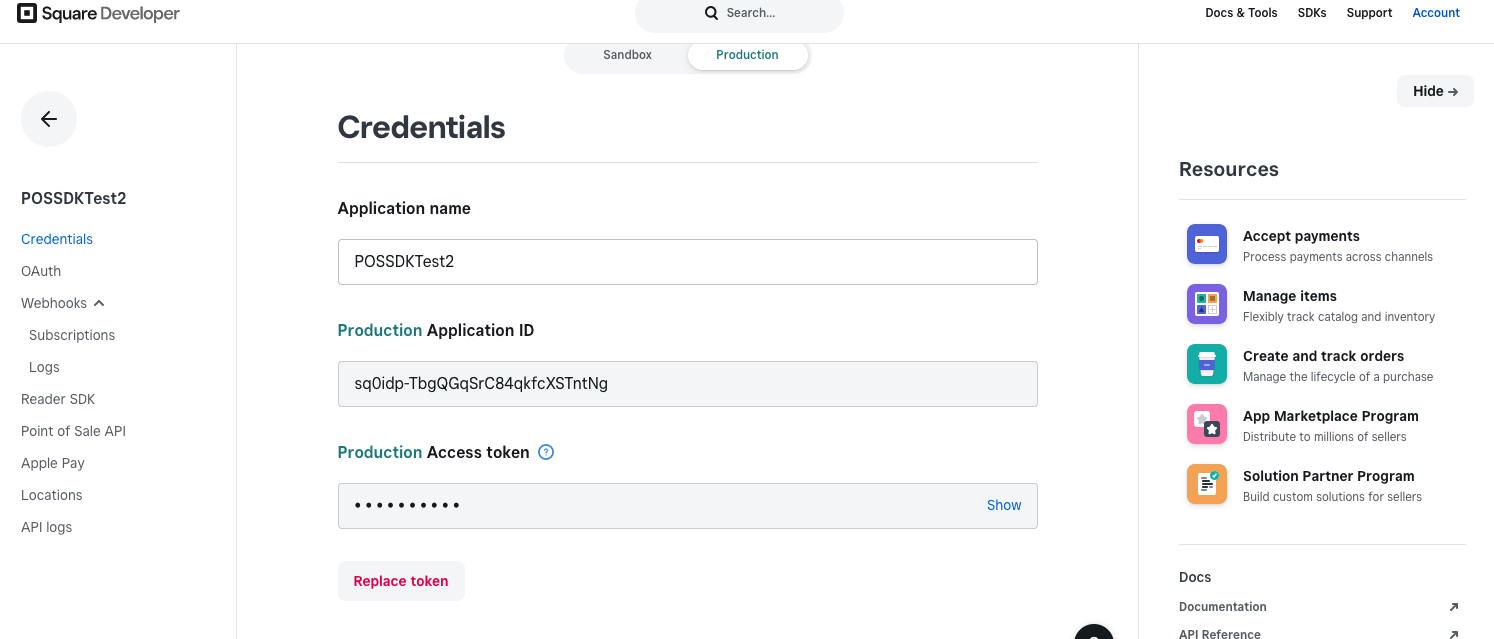Click the Manage items icon
1494x639 pixels.
point(1206,304)
